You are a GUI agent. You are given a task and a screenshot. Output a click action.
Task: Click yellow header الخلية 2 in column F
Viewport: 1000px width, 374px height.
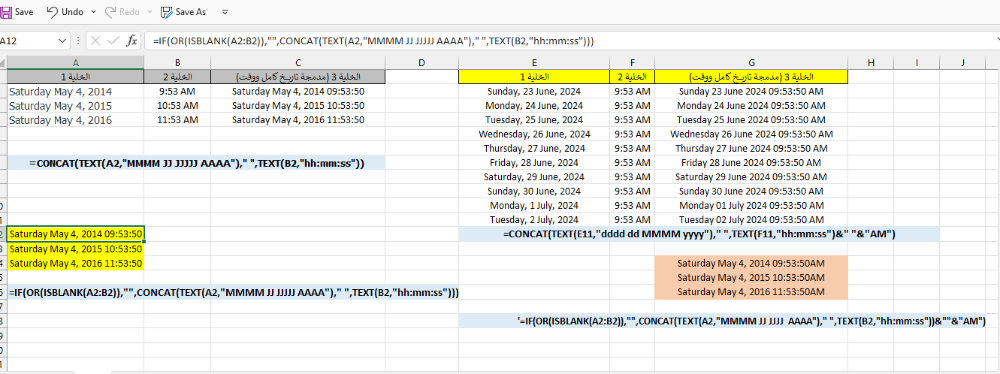click(632, 77)
